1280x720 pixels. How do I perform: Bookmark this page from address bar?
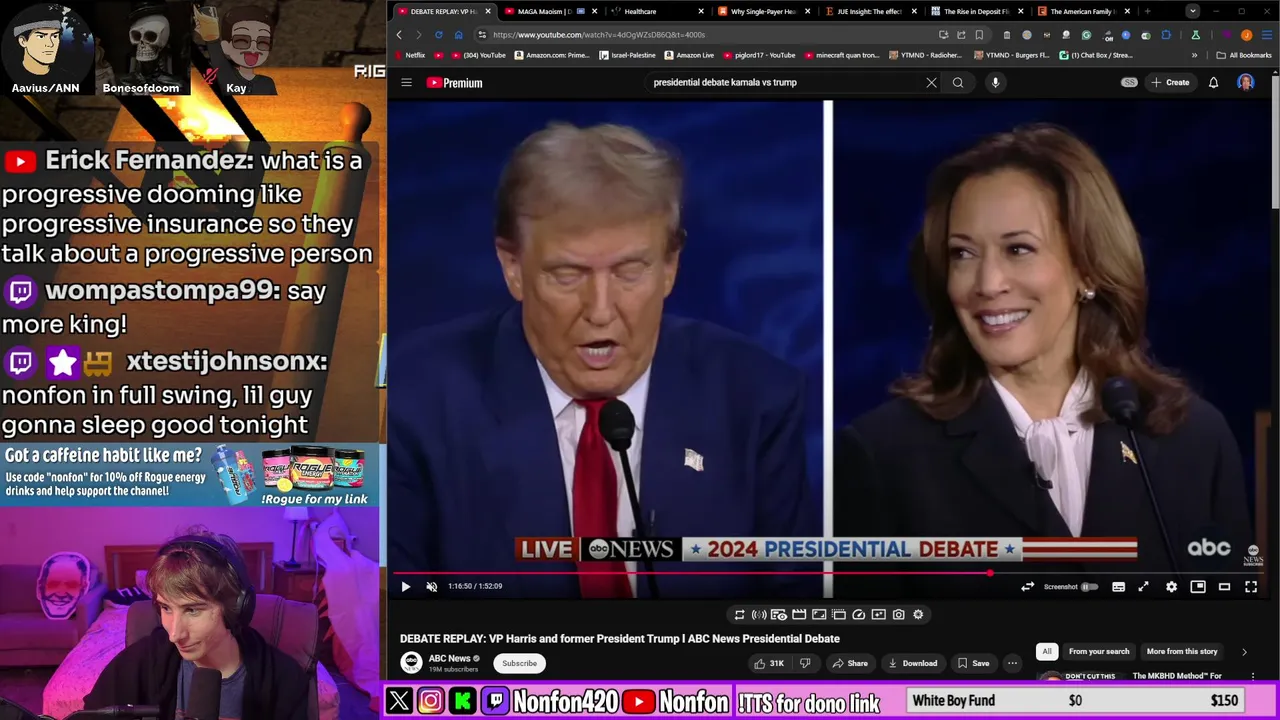(979, 35)
